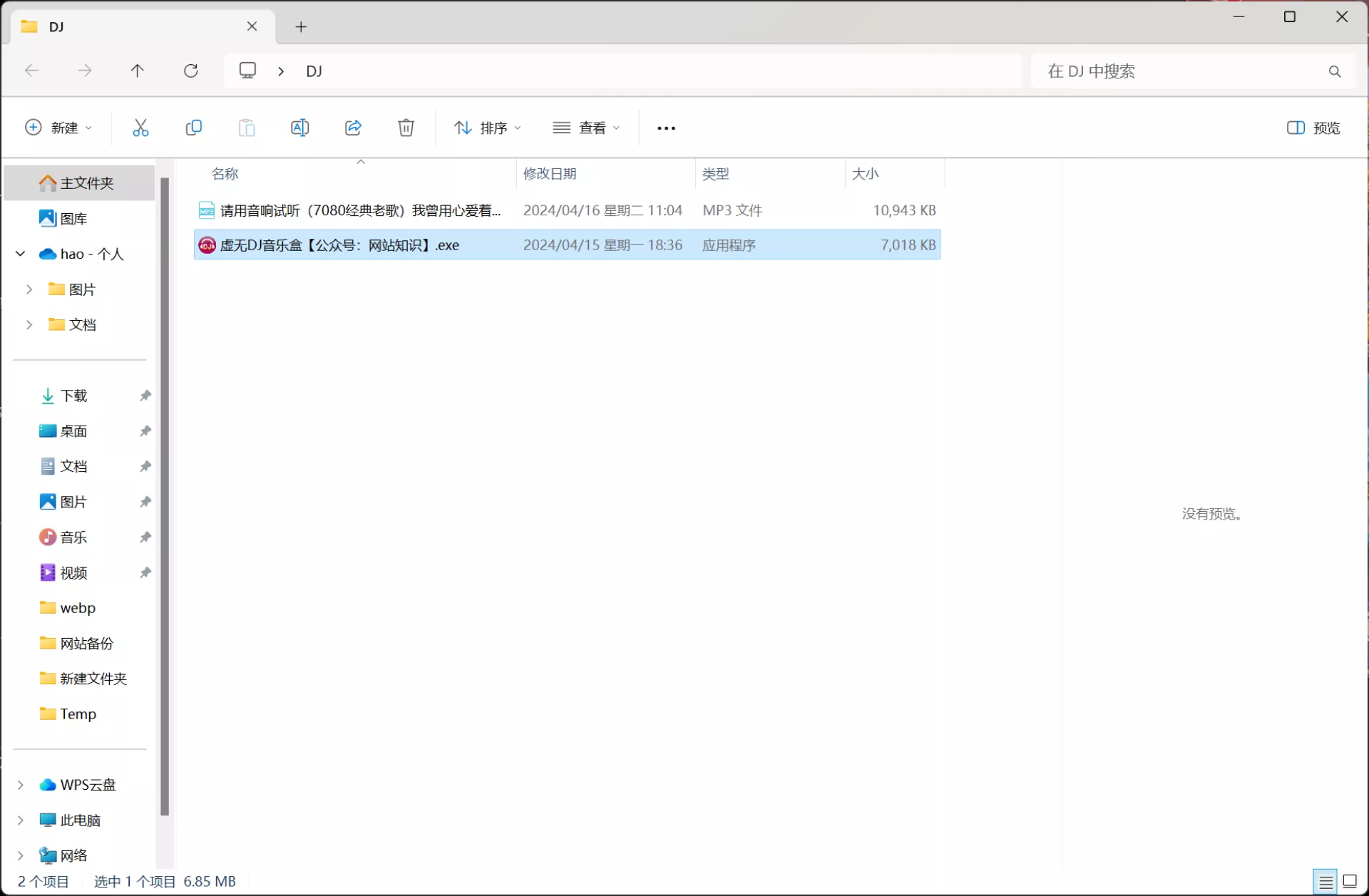Image resolution: width=1369 pixels, height=896 pixels.
Task: Click the search magnifier icon
Action: click(x=1334, y=71)
